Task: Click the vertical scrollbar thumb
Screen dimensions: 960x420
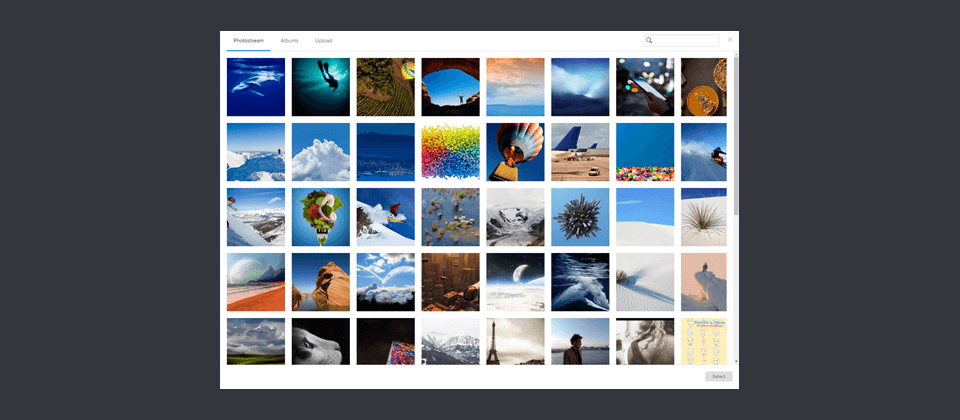Action: tap(736, 135)
